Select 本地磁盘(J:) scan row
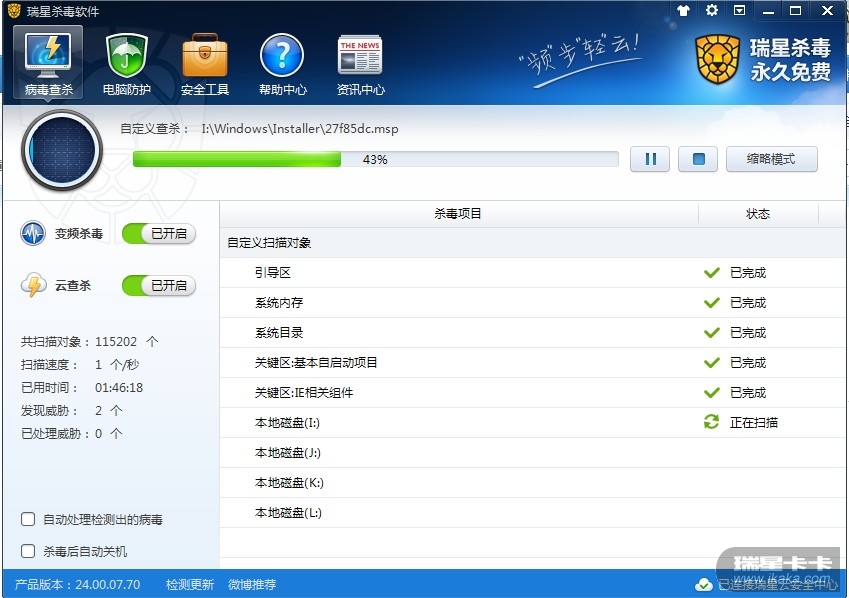The image size is (849, 598). [x=532, y=452]
